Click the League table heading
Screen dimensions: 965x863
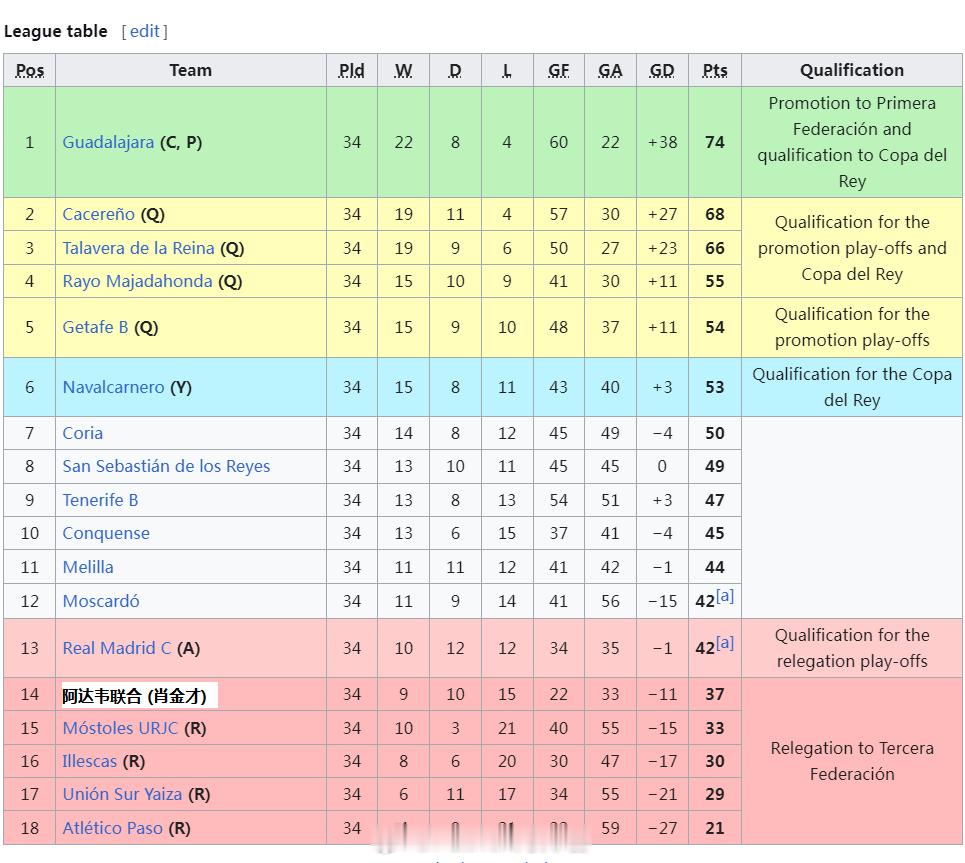(55, 31)
